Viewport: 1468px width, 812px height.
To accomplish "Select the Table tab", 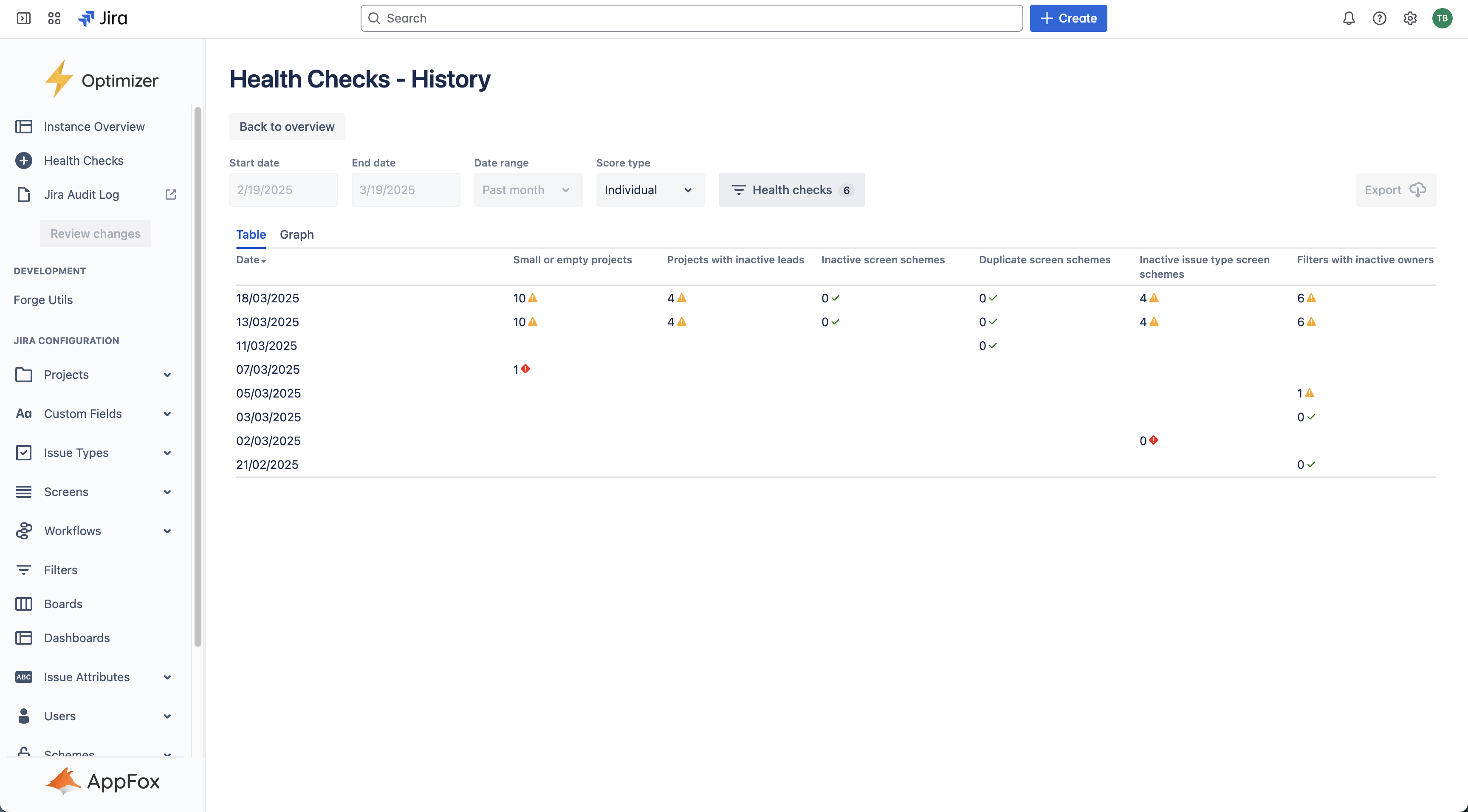I will [x=251, y=234].
